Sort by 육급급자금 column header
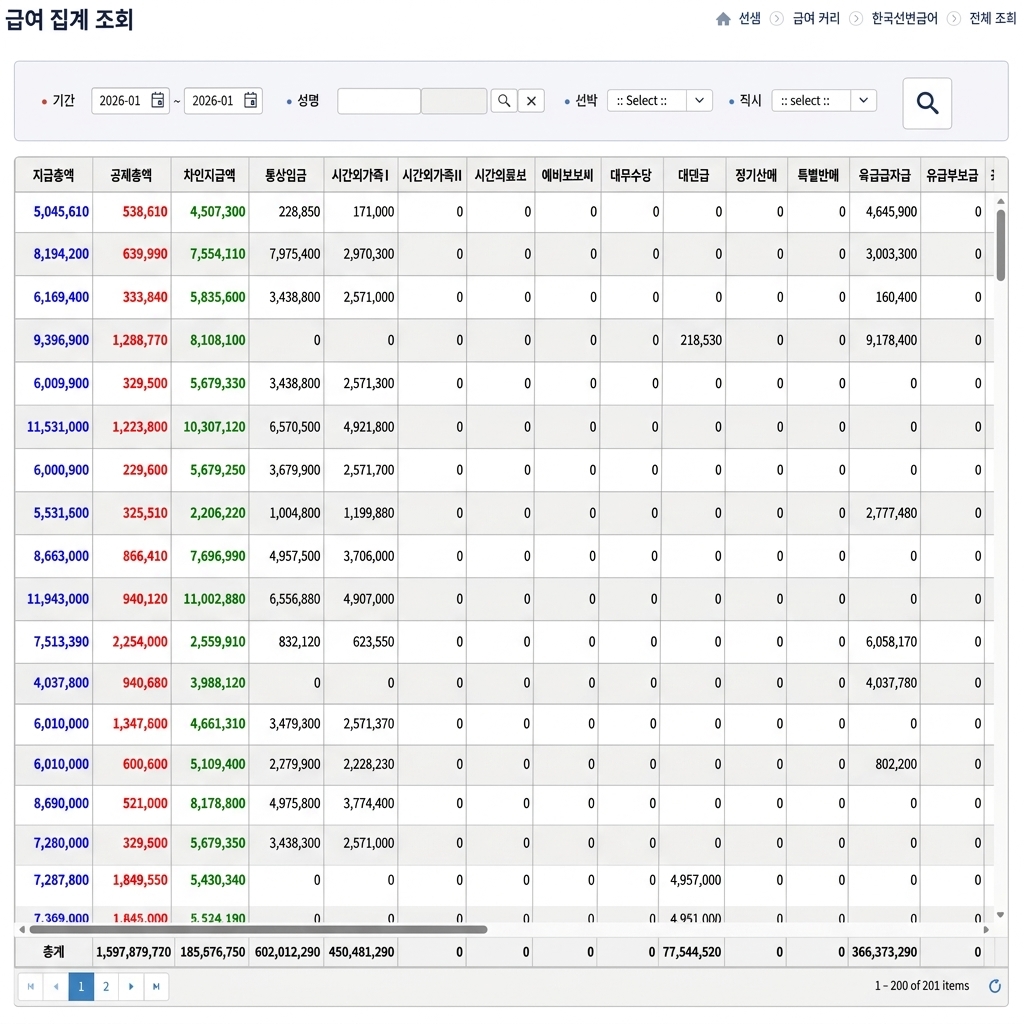This screenshot has width=1024, height=1024. (x=885, y=175)
